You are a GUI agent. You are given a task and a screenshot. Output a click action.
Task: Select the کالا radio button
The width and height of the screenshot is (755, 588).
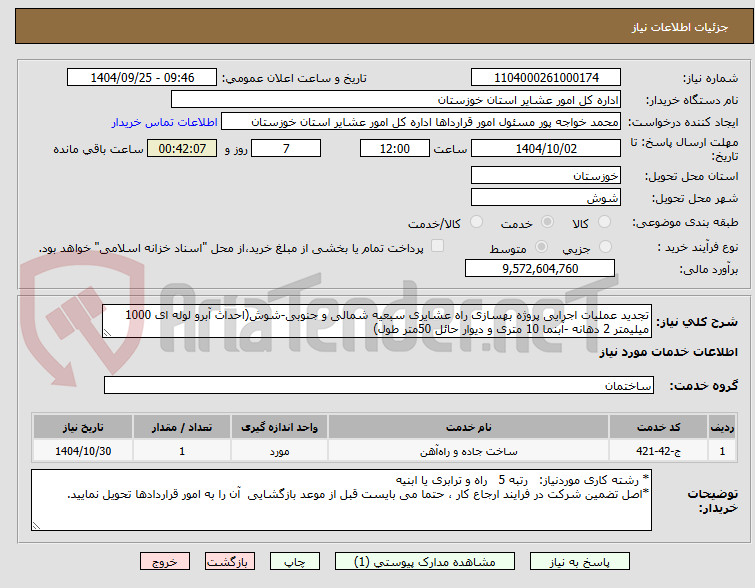pos(604,222)
